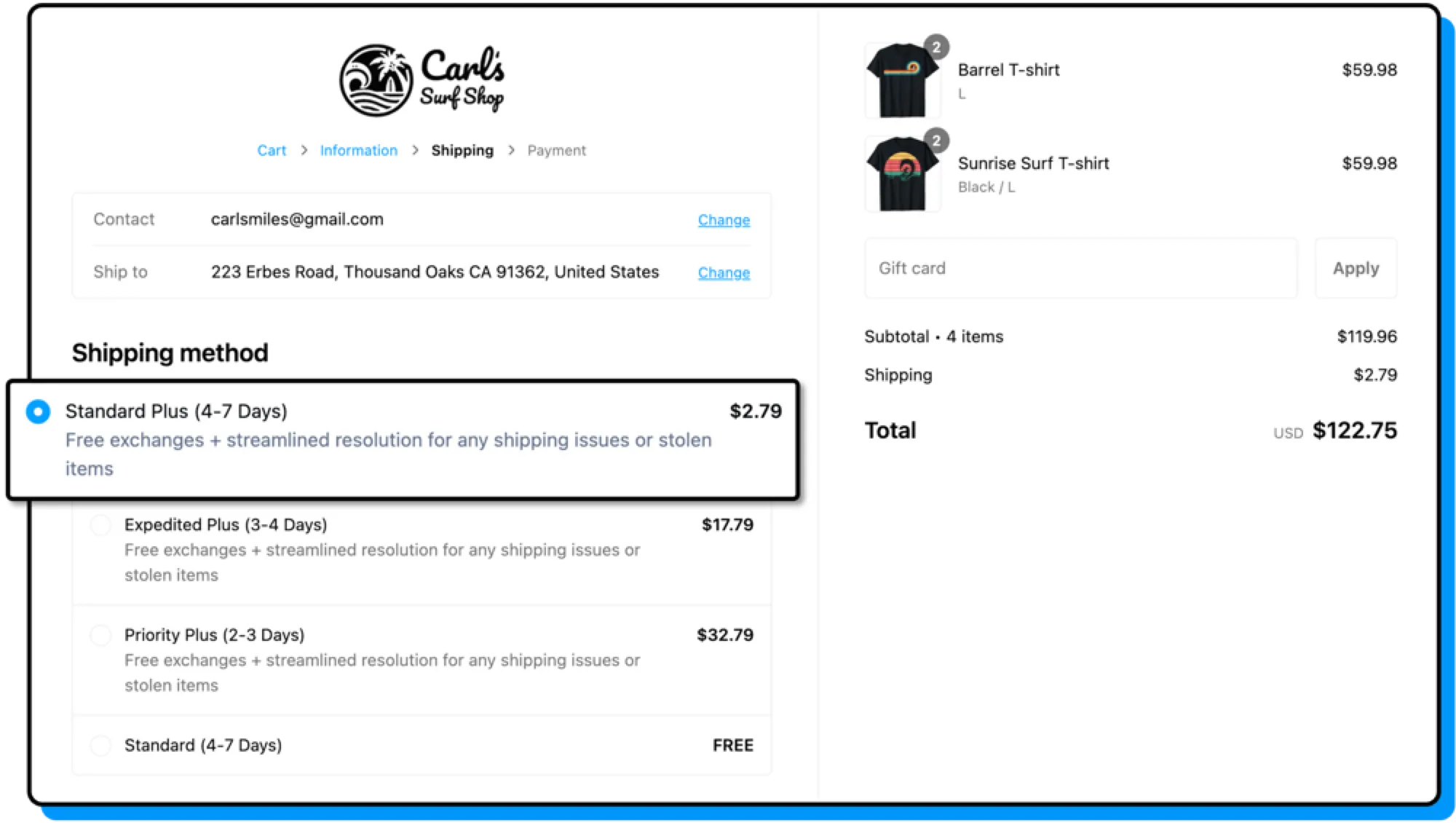Change the Ship to address

coord(723,273)
